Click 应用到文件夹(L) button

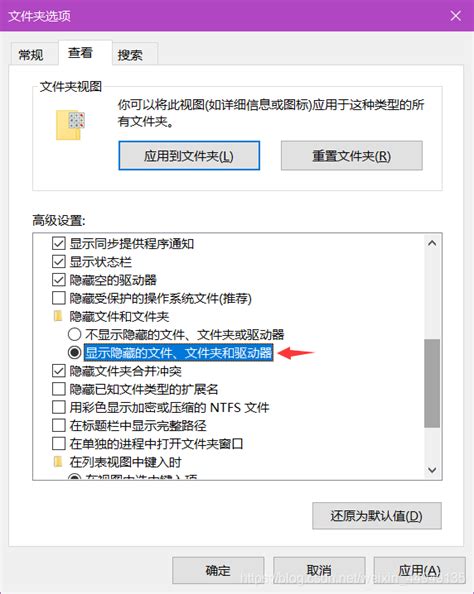(189, 156)
